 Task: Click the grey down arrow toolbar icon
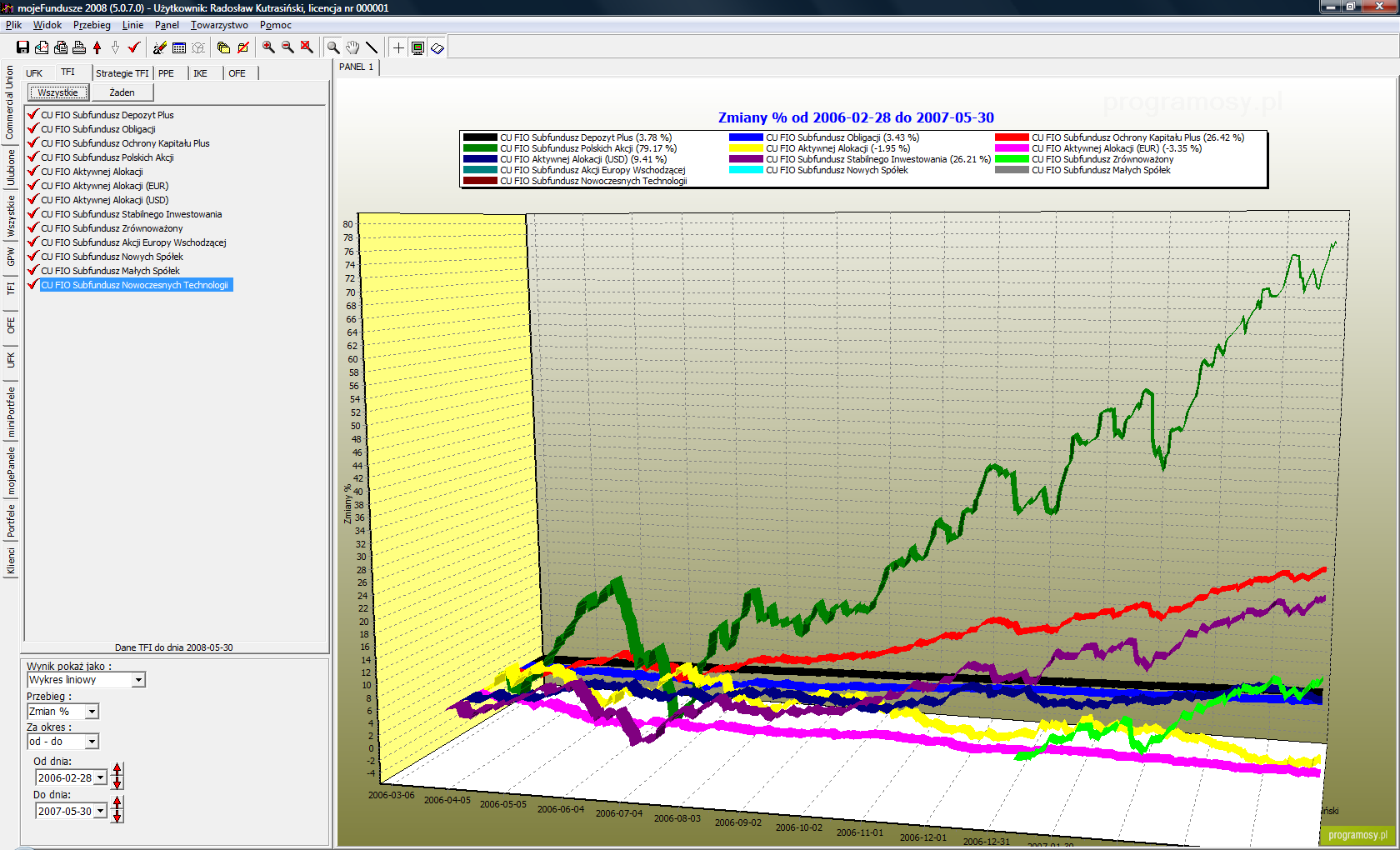tap(115, 47)
